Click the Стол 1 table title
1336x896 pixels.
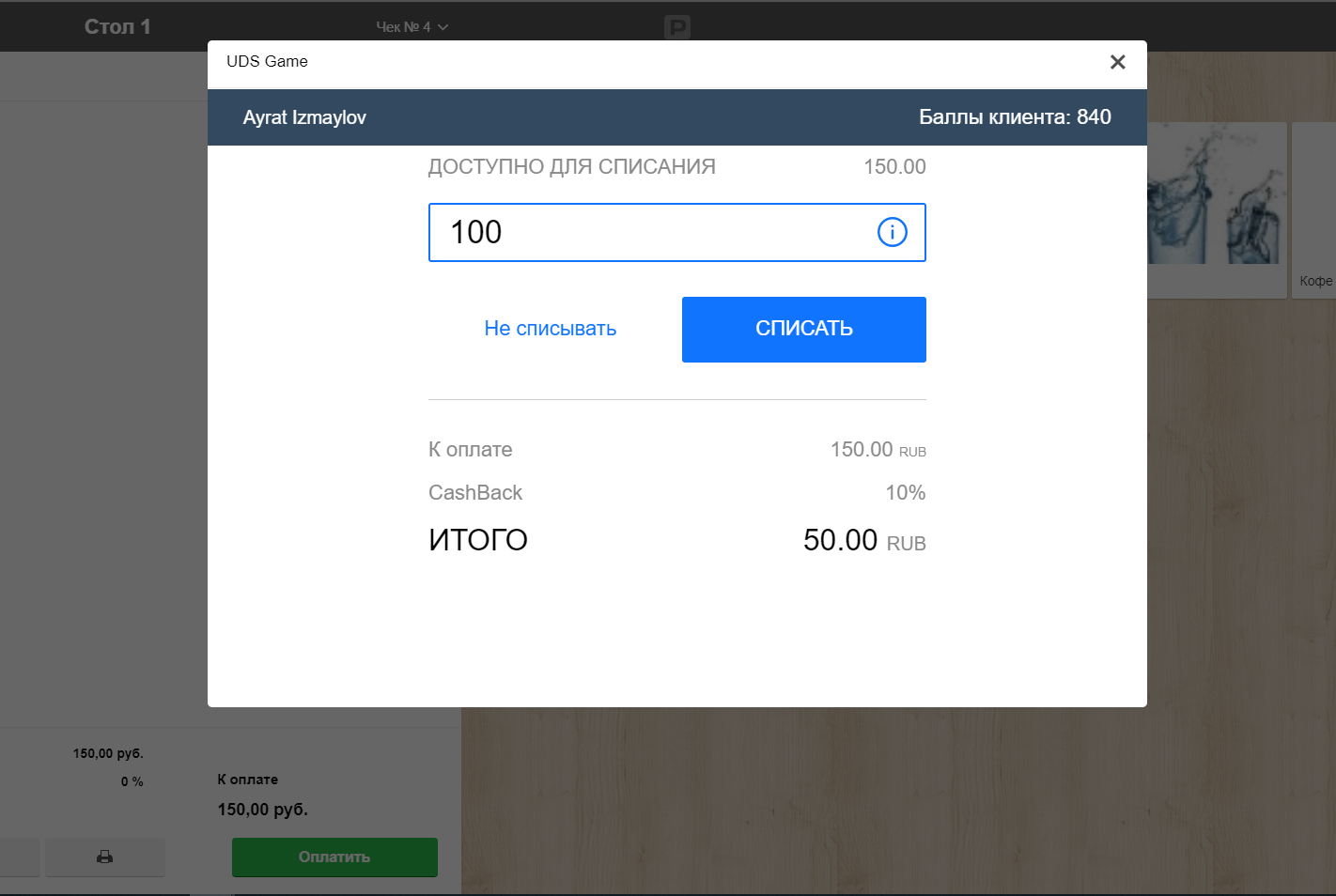[x=117, y=26]
